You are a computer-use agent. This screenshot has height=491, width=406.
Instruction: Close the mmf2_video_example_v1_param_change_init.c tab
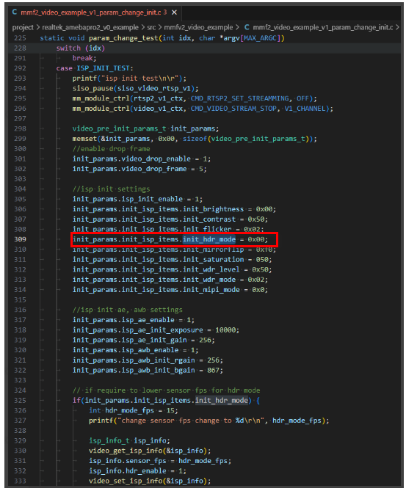coord(174,12)
